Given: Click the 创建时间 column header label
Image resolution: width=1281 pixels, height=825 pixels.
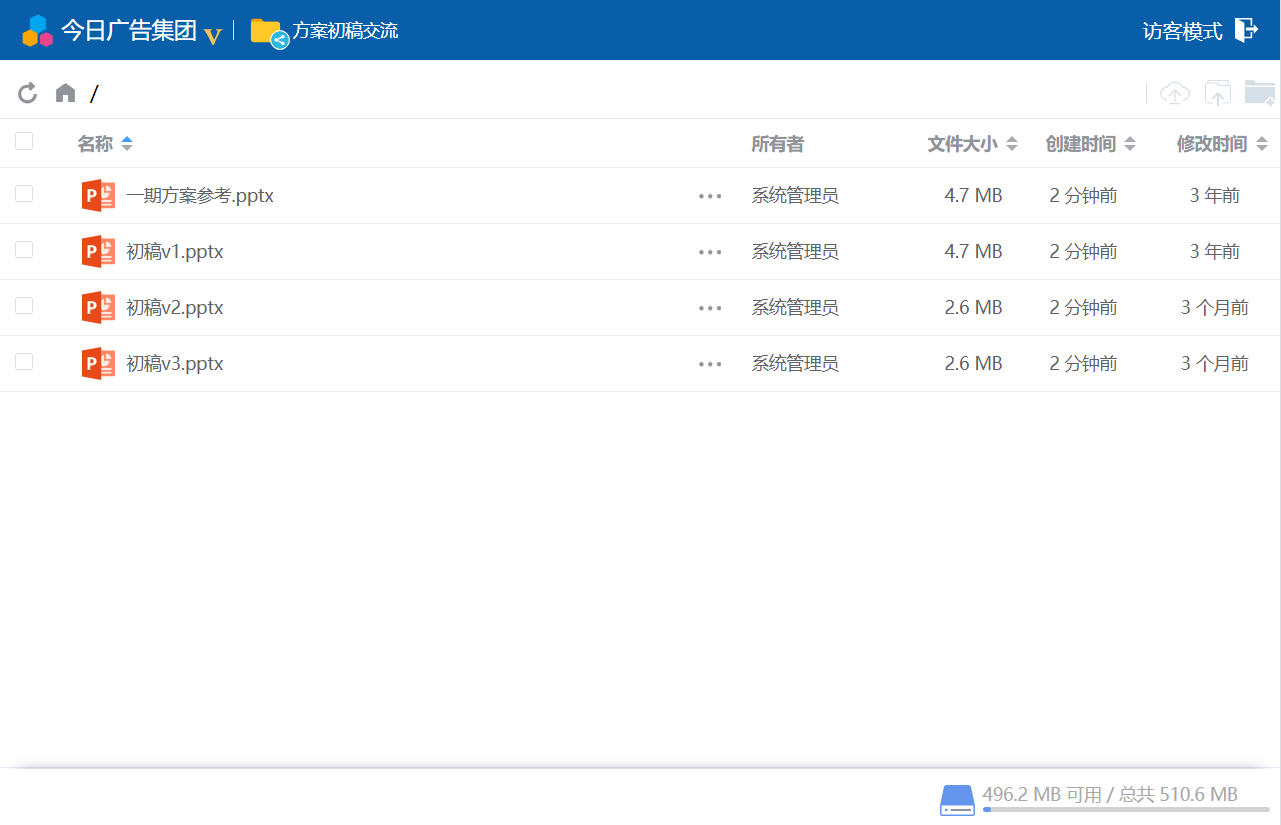Looking at the screenshot, I should coord(1080,144).
